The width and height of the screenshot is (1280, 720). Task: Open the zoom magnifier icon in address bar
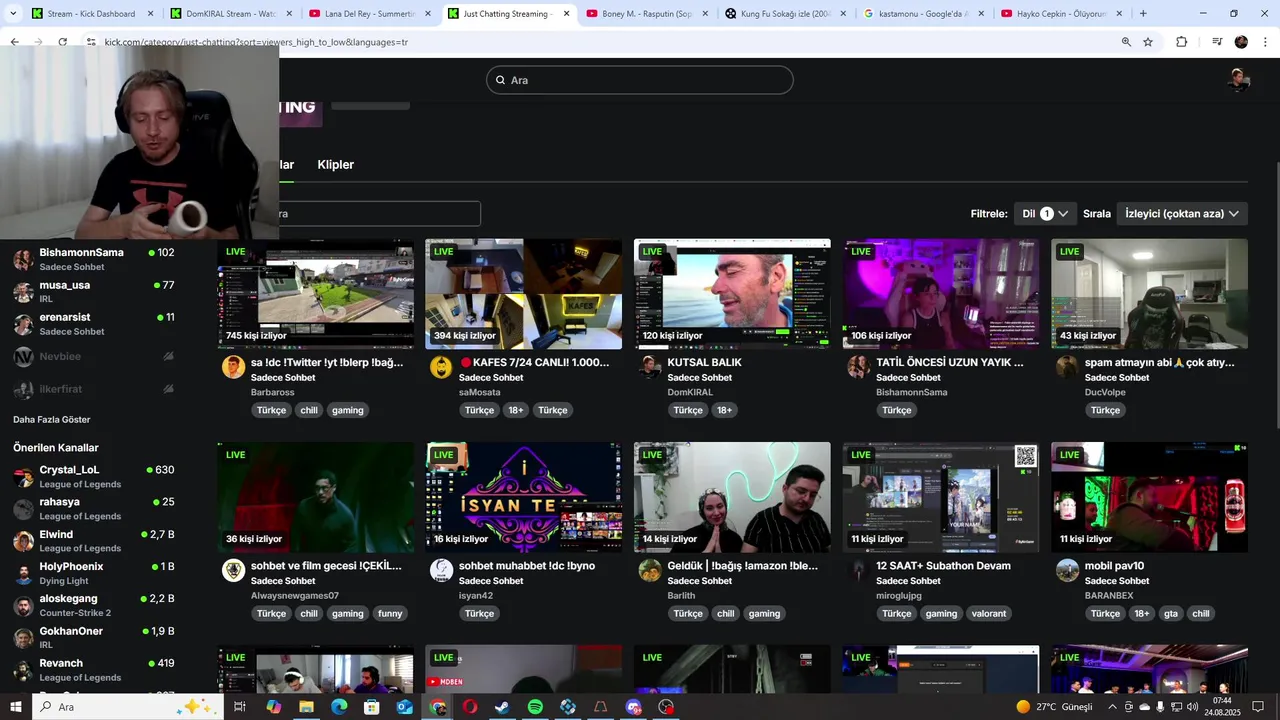pos(1126,42)
